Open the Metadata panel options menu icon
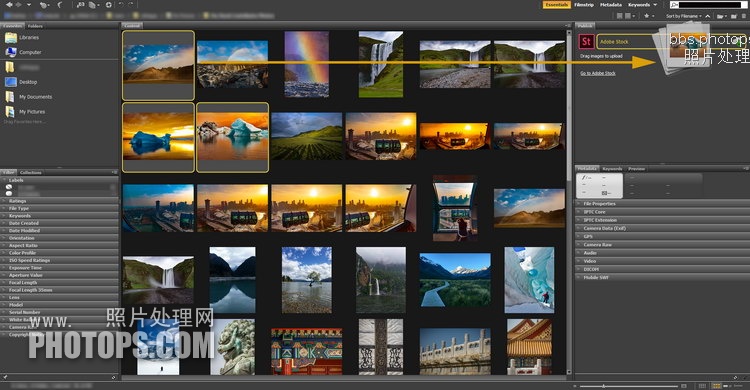The width and height of the screenshot is (750, 390). click(x=746, y=168)
